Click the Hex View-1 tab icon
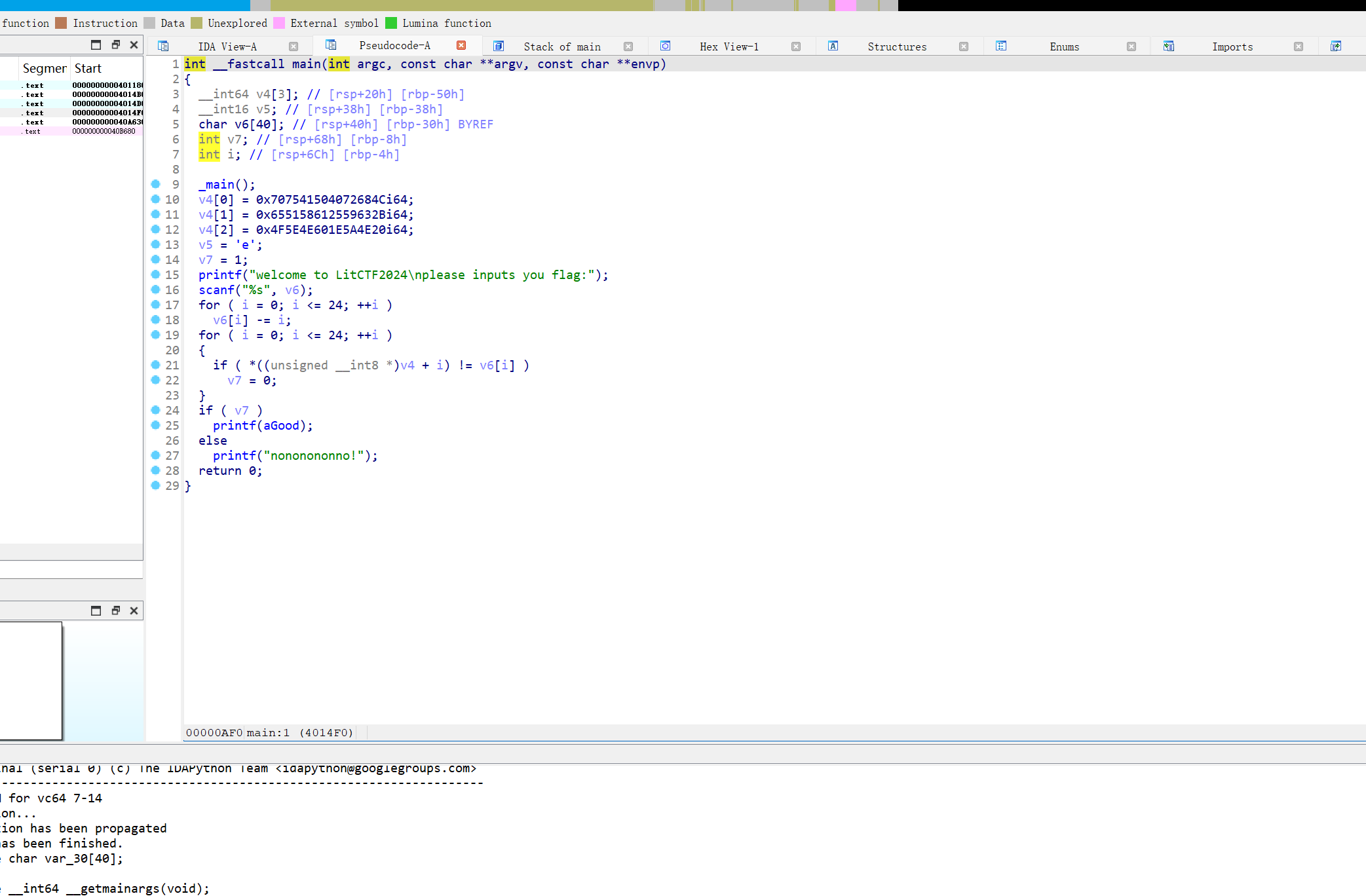 tap(666, 46)
